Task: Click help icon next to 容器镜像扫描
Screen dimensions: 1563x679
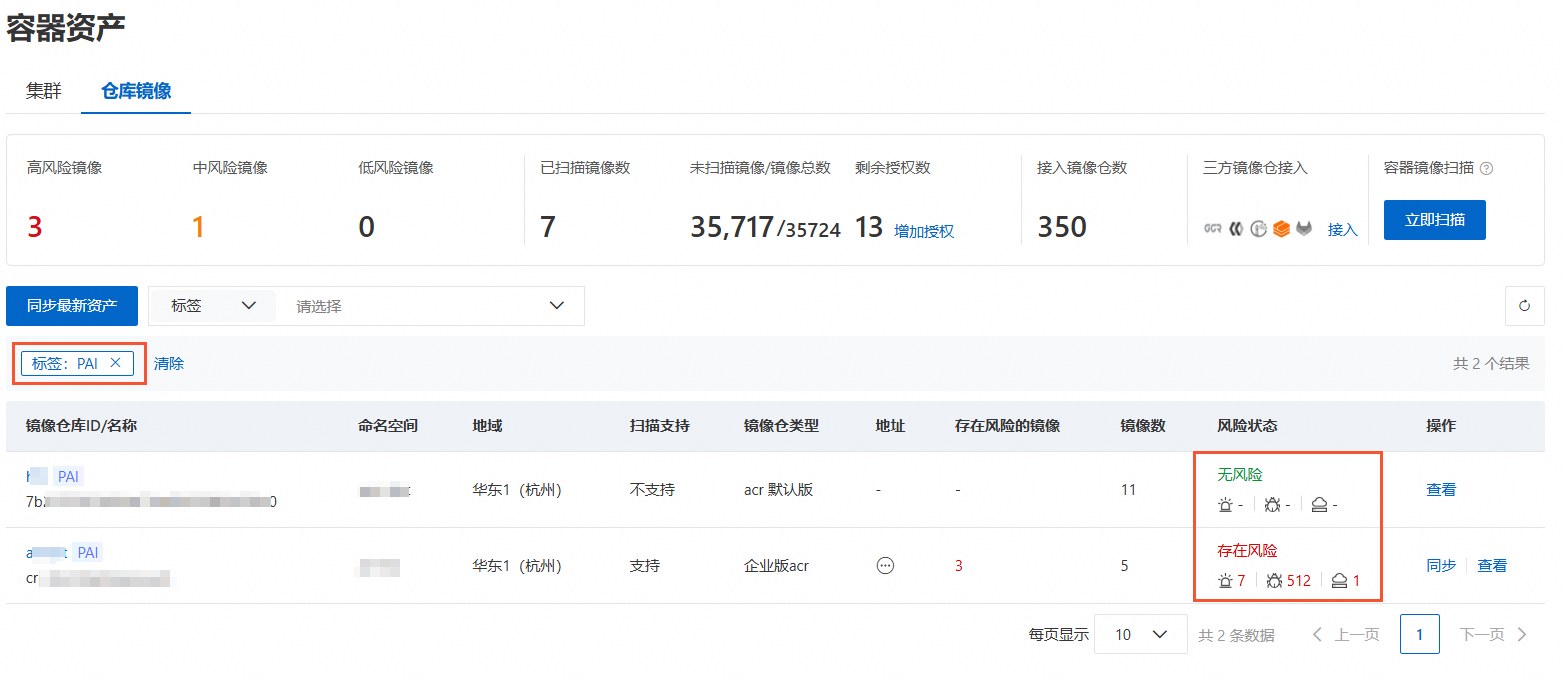Action: (1486, 168)
